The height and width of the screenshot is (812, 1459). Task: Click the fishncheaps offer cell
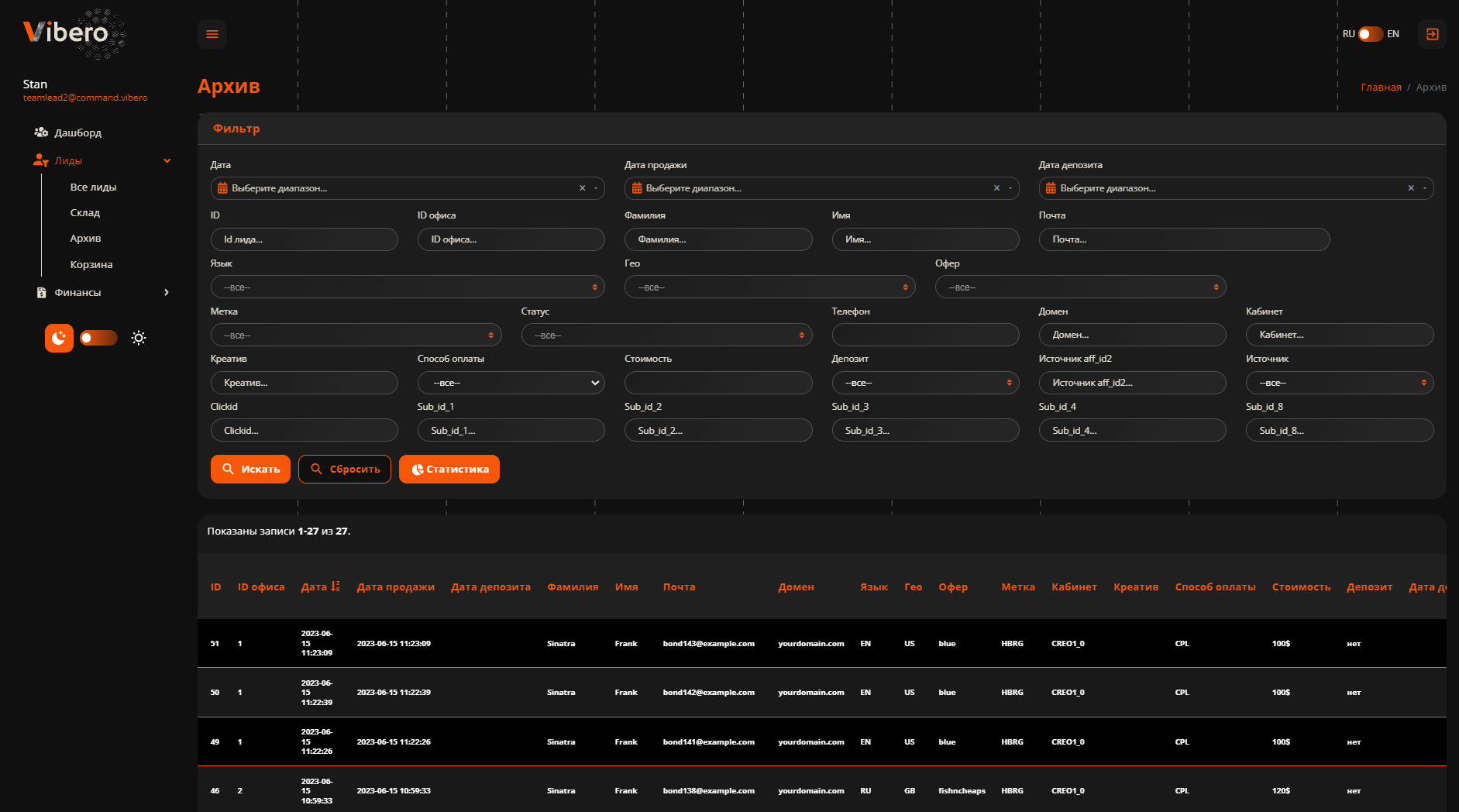(x=962, y=790)
